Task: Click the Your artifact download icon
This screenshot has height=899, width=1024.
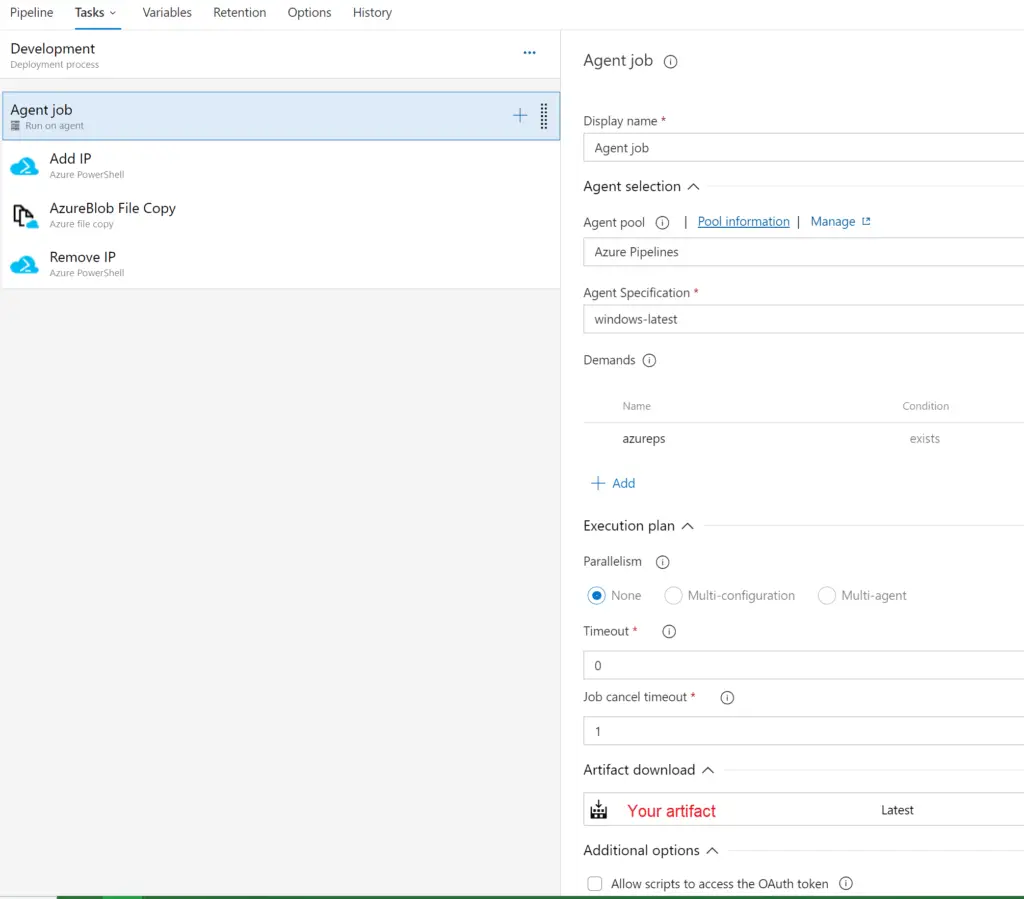Action: [x=599, y=810]
